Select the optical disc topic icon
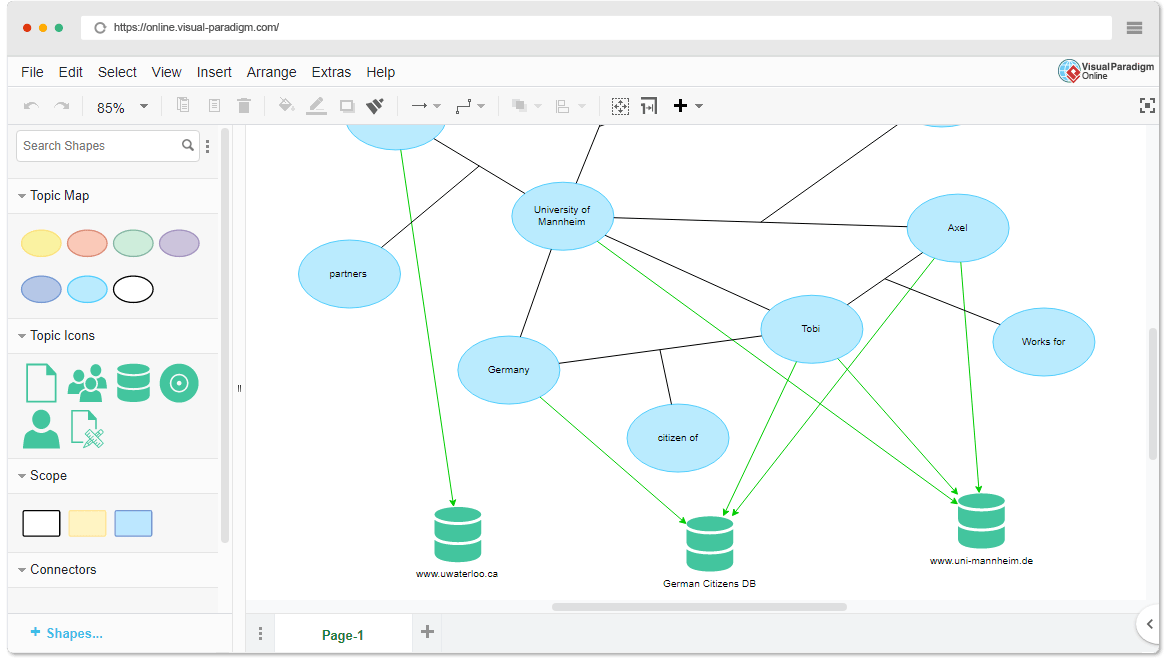 coord(179,382)
